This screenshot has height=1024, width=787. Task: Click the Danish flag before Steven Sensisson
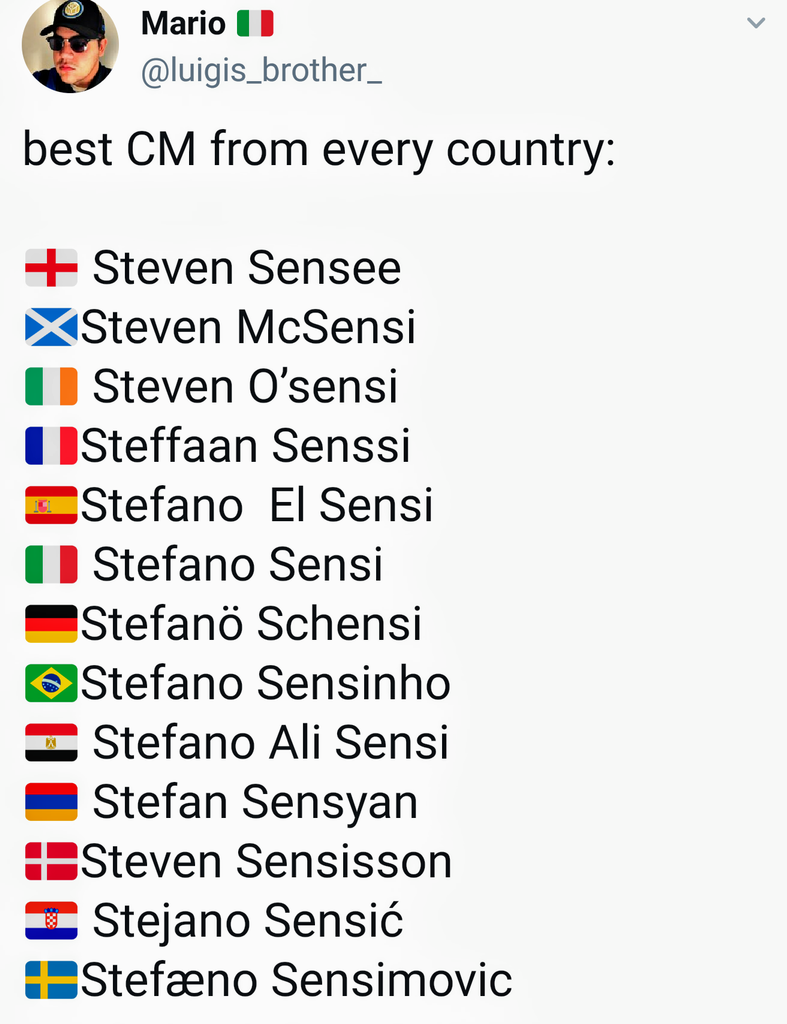coord(51,861)
